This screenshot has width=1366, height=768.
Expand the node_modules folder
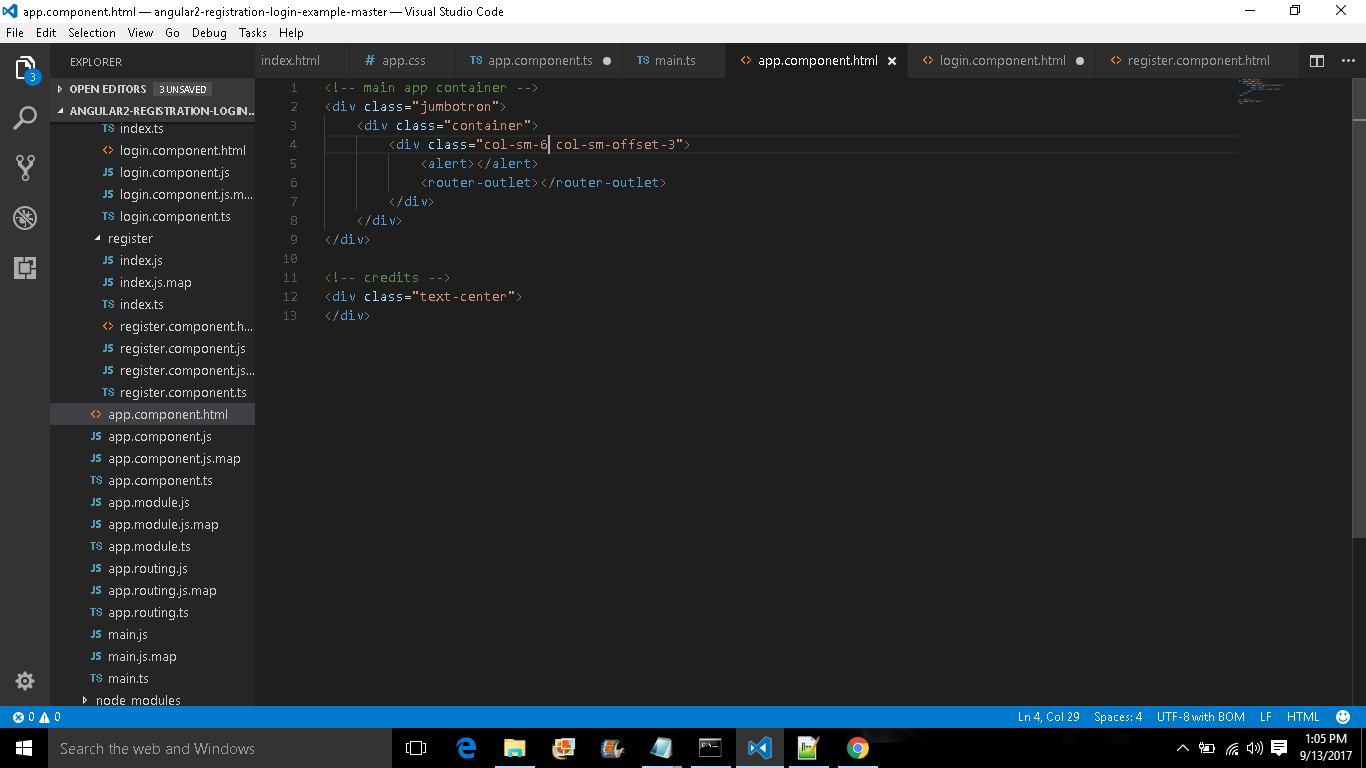(x=152, y=700)
